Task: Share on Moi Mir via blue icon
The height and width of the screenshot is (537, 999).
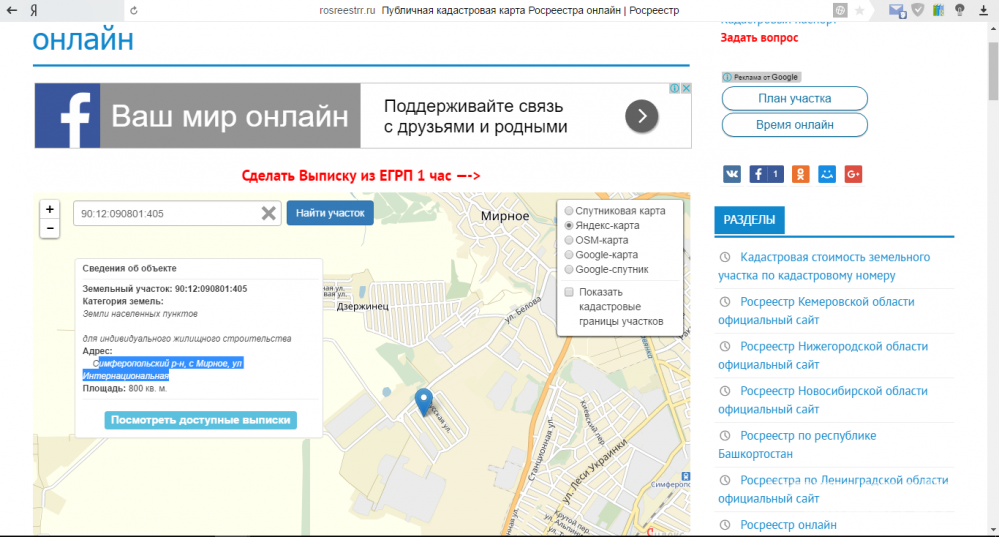Action: (x=826, y=174)
